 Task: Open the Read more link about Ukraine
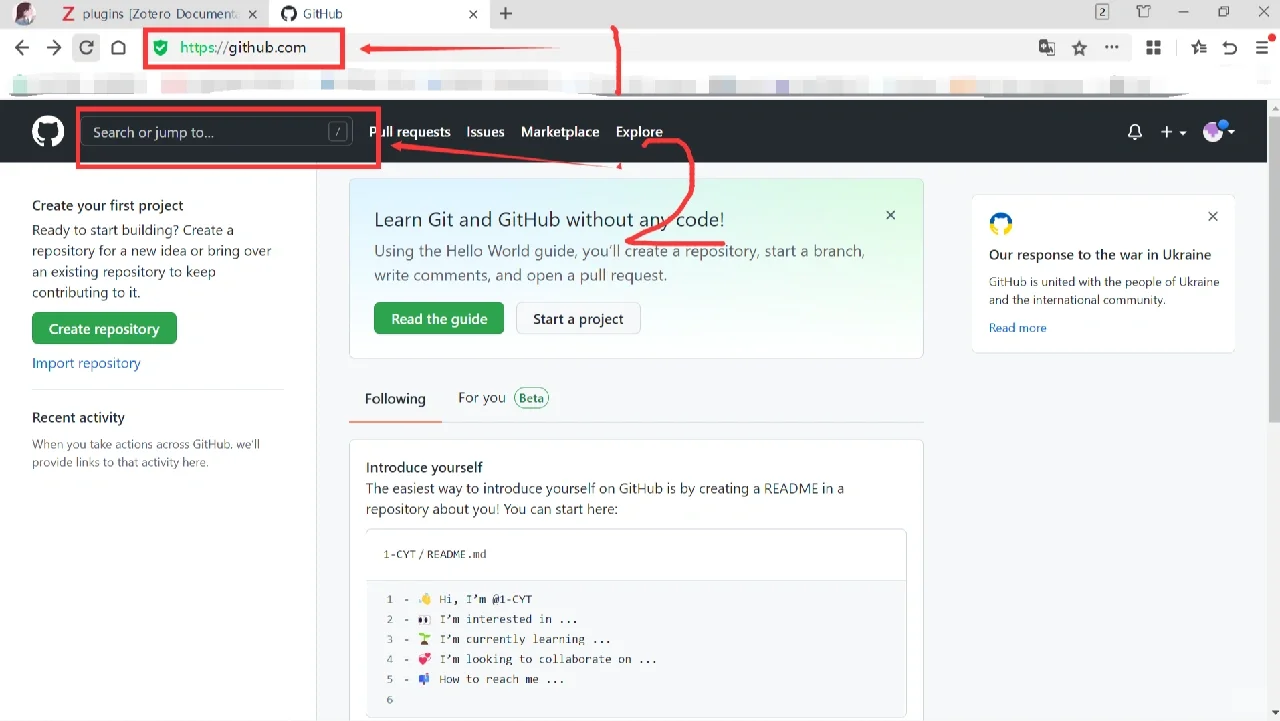click(1018, 328)
